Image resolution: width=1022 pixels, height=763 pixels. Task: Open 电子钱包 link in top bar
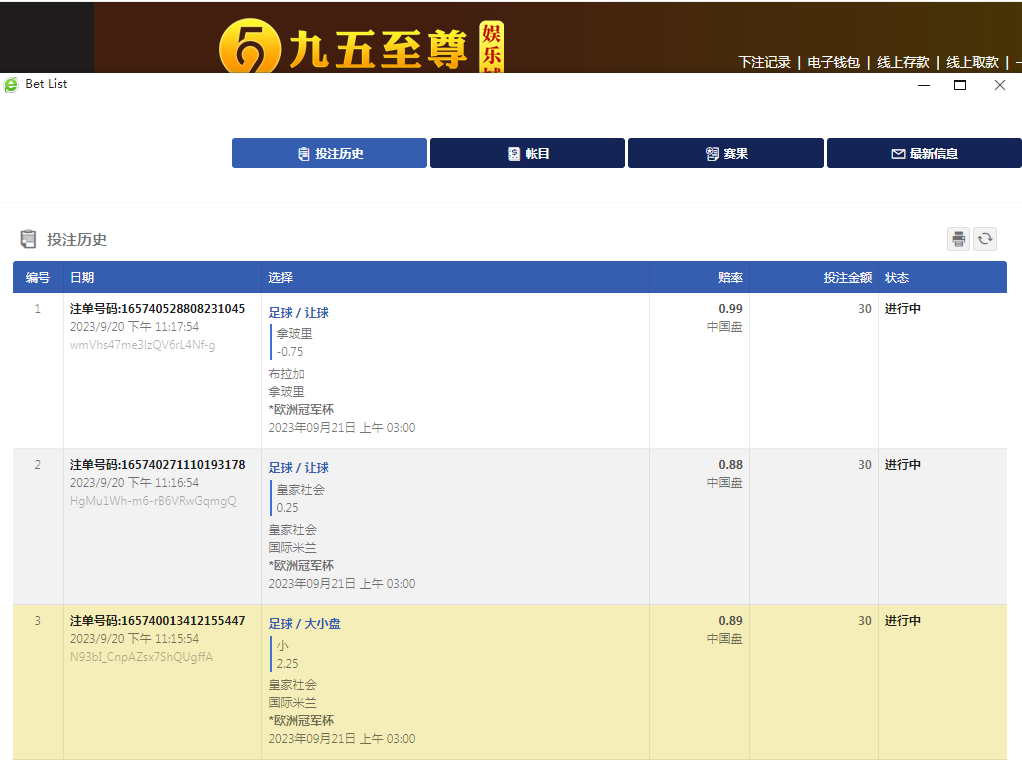(x=833, y=62)
